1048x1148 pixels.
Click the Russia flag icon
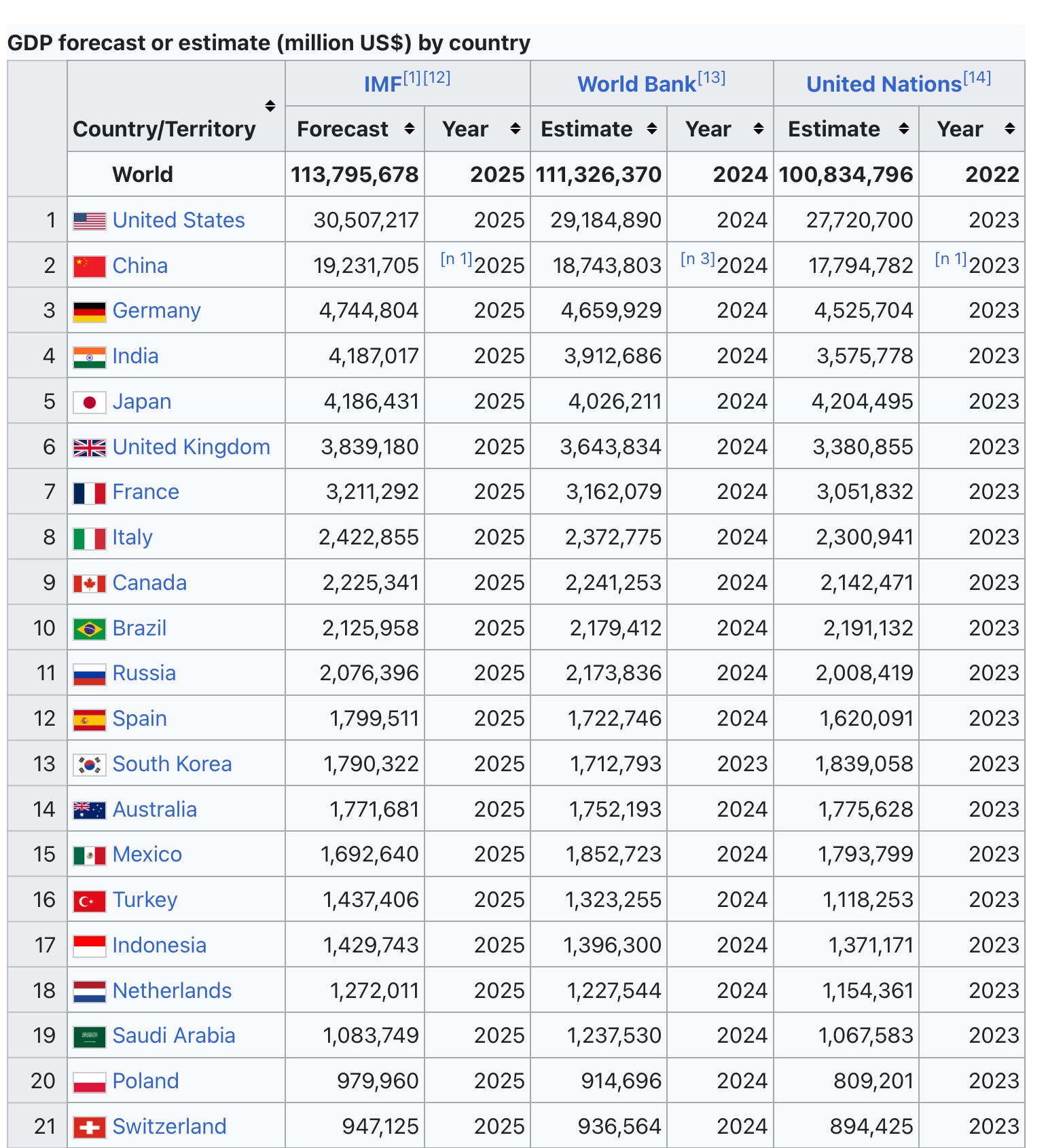point(90,674)
